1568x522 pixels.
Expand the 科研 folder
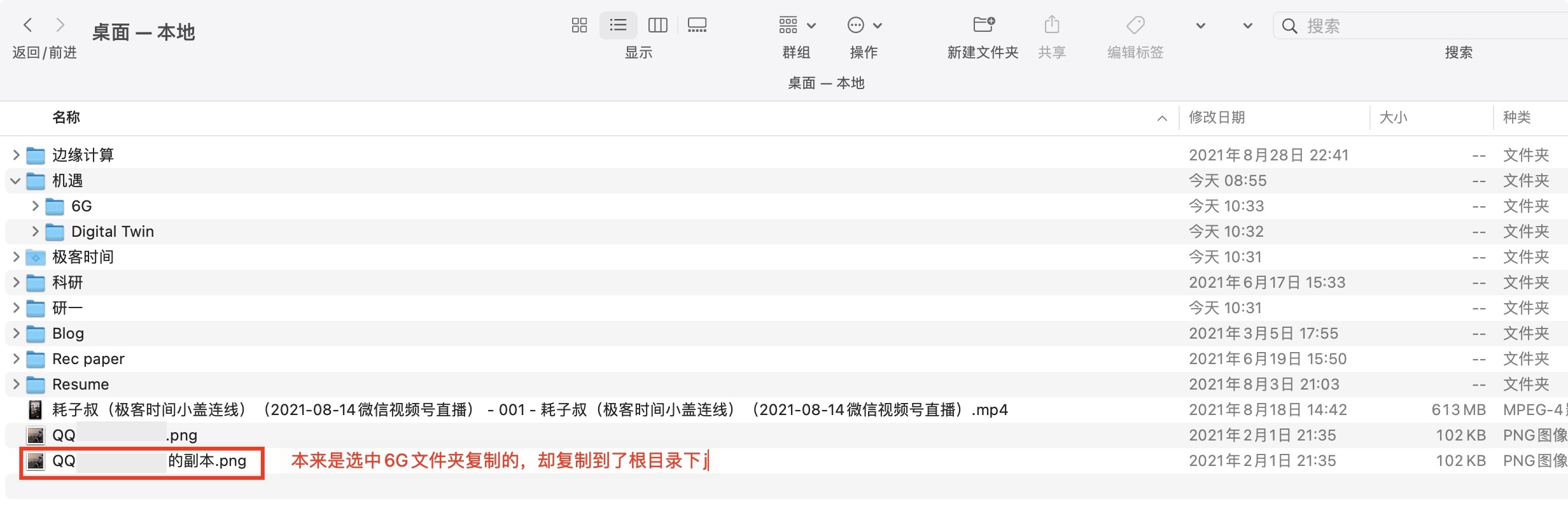pos(16,282)
